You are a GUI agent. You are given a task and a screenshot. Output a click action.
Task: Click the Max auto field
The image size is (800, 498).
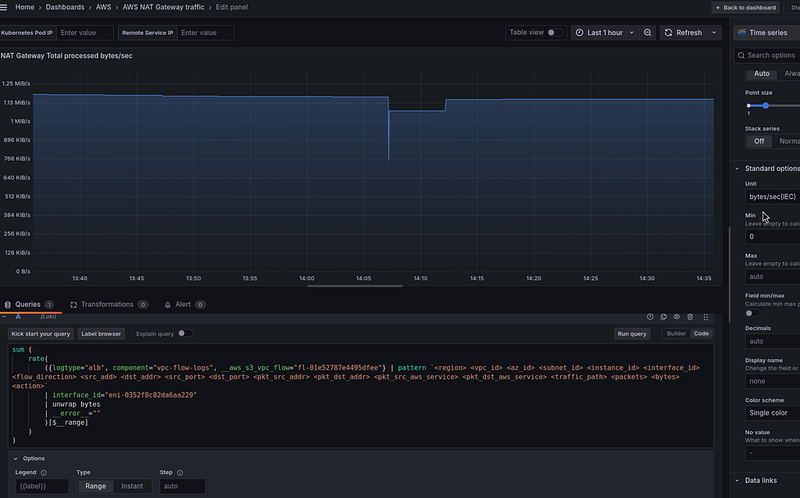tap(772, 277)
